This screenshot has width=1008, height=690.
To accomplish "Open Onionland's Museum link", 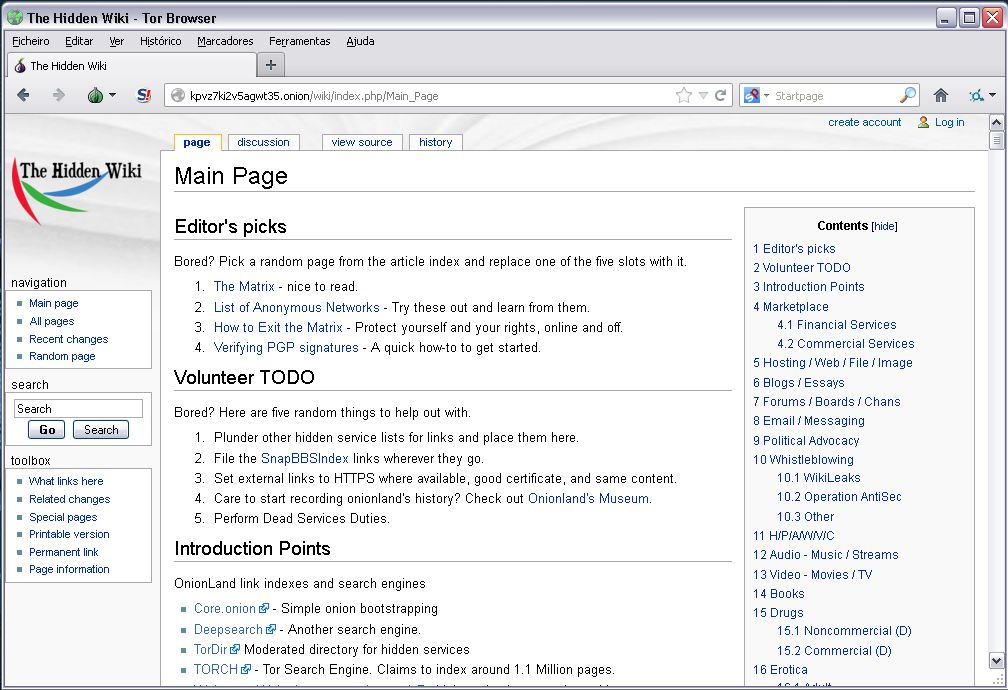I will tap(588, 498).
